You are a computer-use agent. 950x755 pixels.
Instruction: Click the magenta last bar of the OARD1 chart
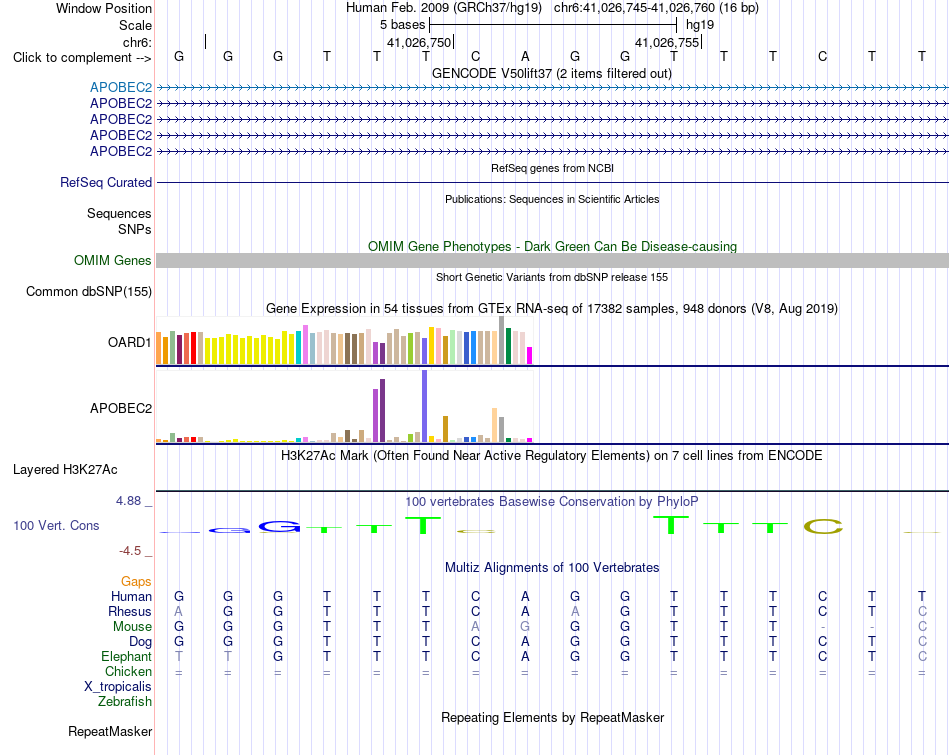click(x=530, y=355)
